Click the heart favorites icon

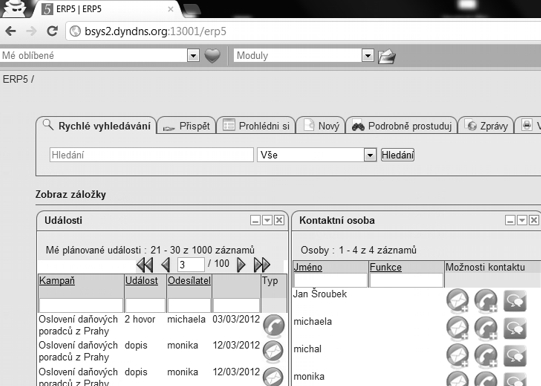tap(212, 55)
